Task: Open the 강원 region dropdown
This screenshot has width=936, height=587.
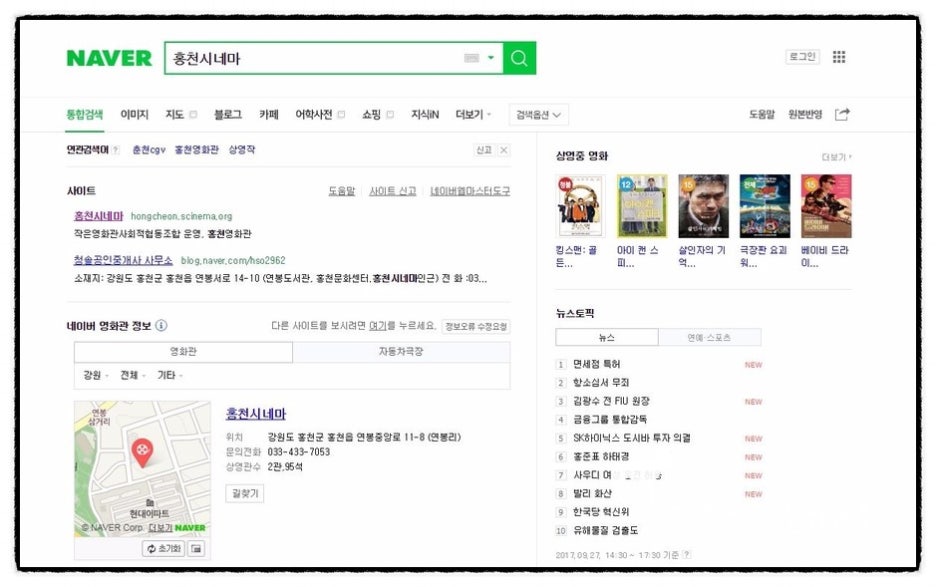Action: click(96, 375)
